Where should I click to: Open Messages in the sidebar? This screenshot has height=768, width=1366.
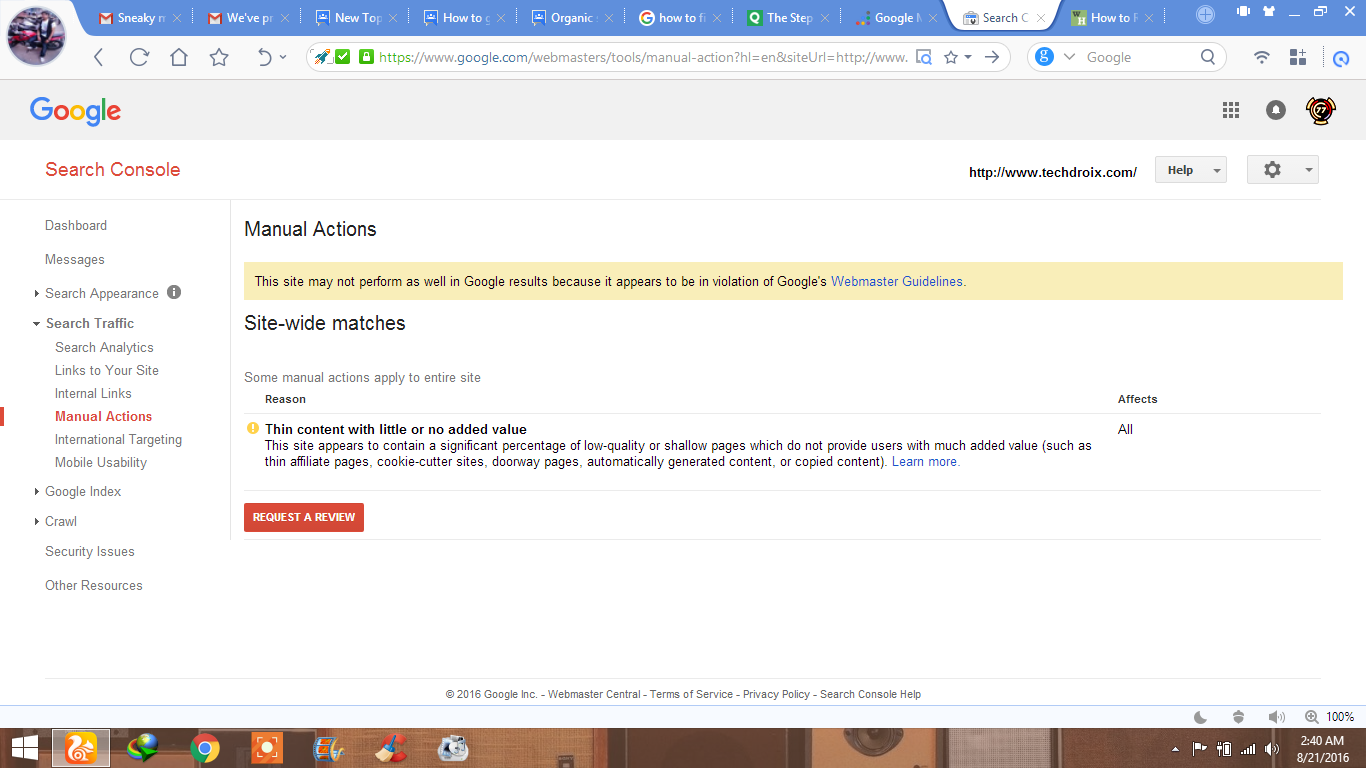75,260
